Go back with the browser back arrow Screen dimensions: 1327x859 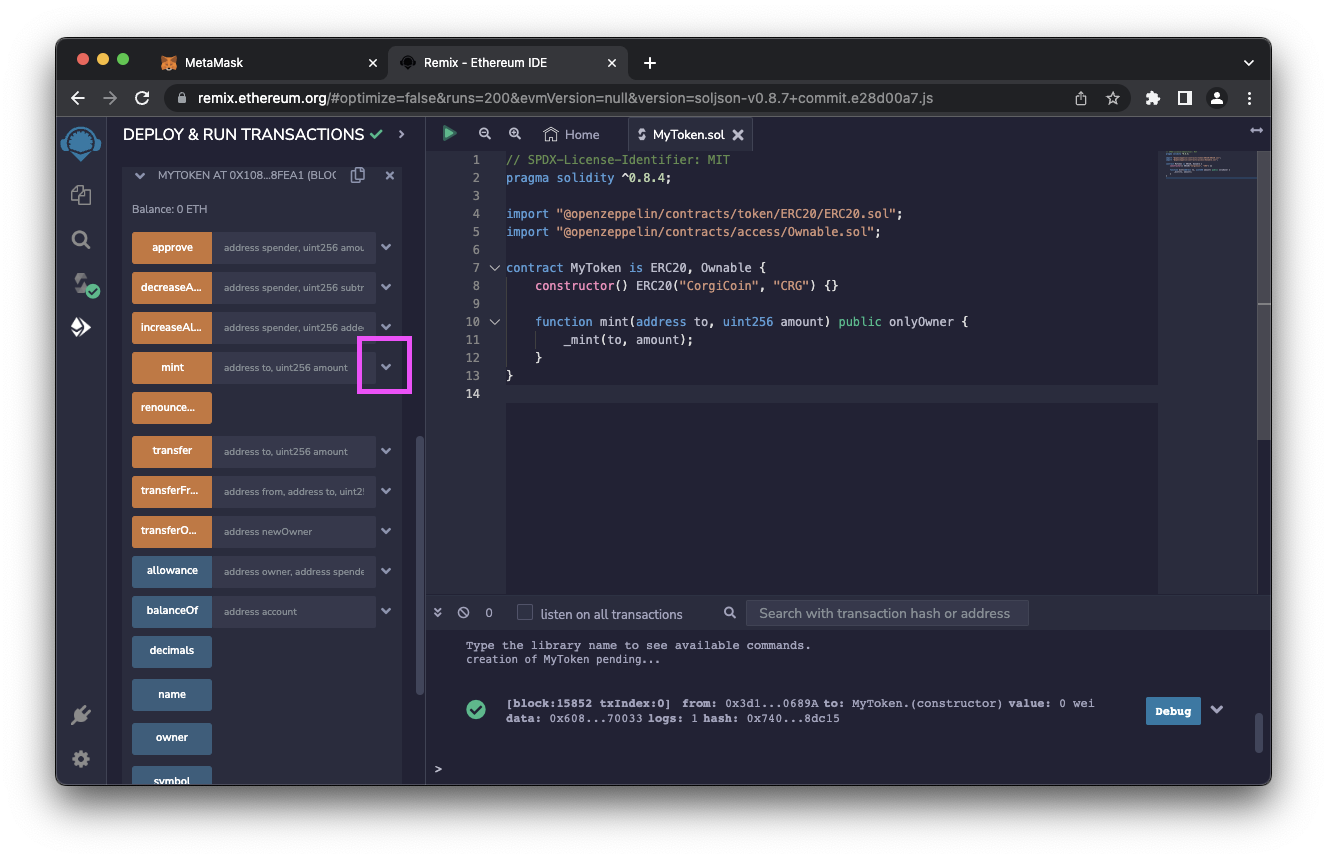78,98
